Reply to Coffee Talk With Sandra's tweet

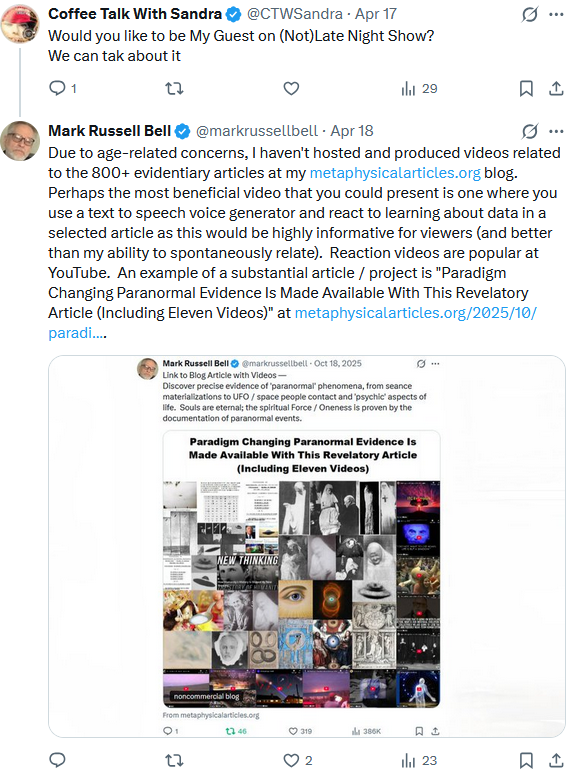(x=57, y=88)
